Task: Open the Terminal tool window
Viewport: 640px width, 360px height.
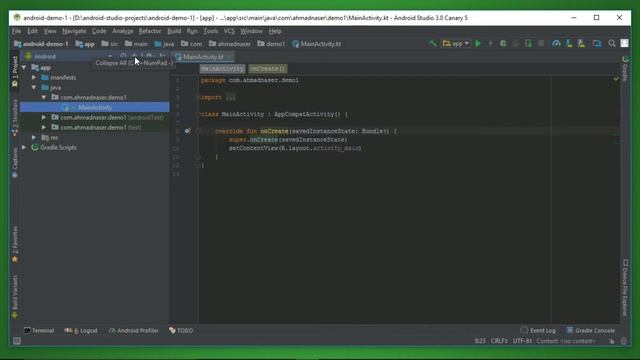Action: (39, 331)
